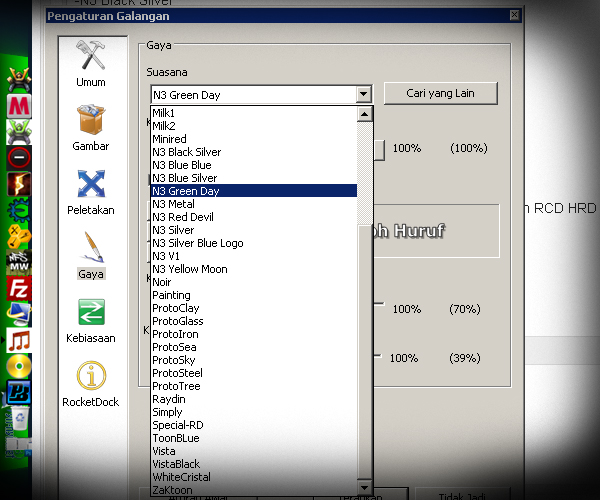
Task: Pick the Special-RD theme
Action: 254,425
